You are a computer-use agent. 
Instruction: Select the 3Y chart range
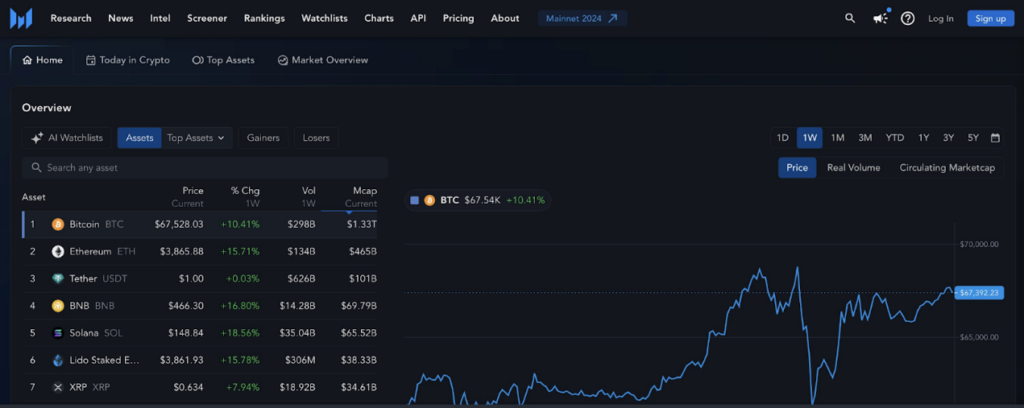coord(948,138)
